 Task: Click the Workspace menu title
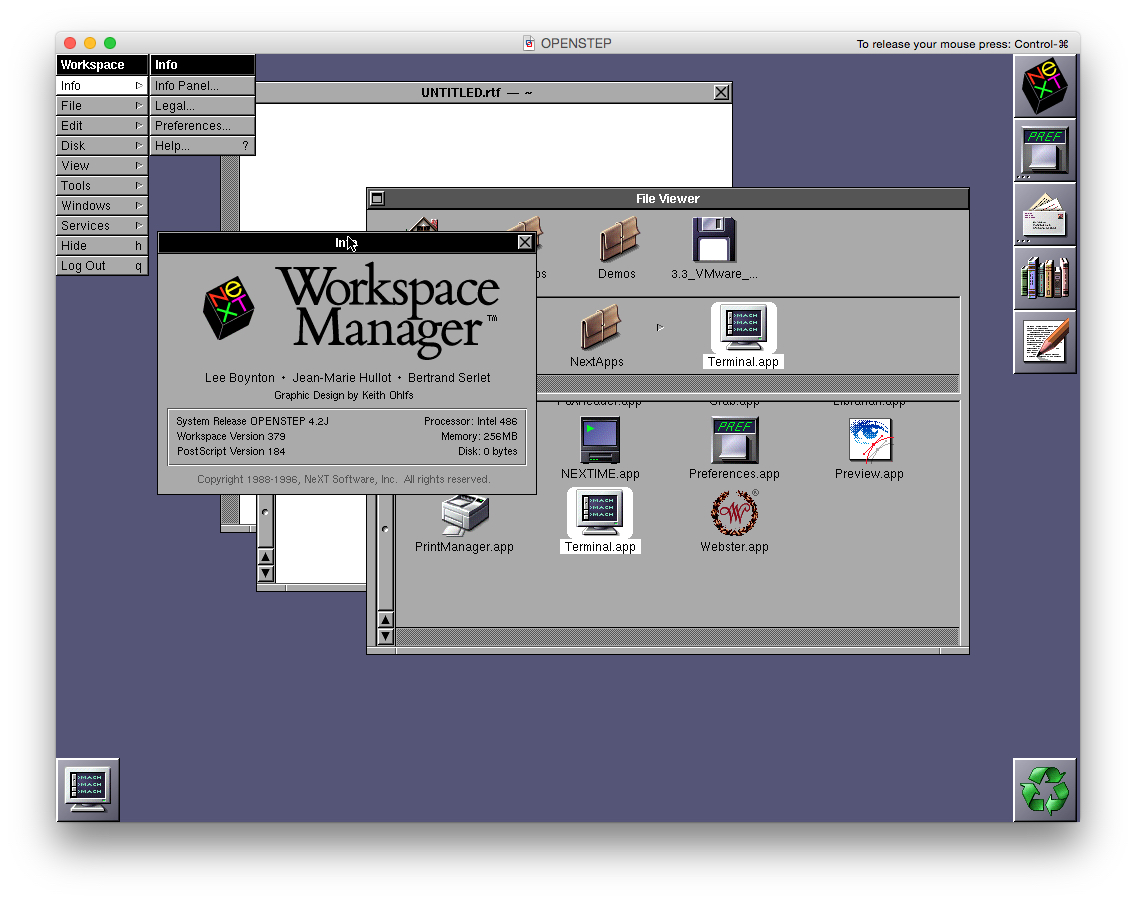102,64
